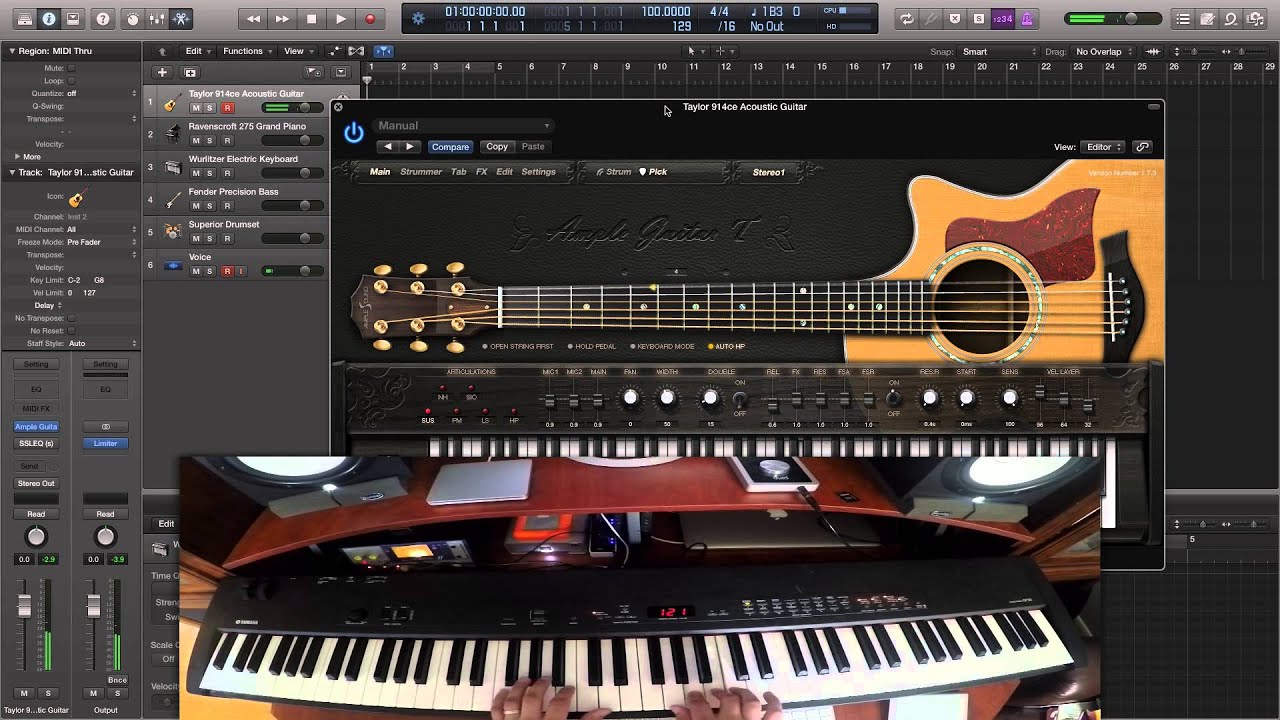This screenshot has width=1280, height=720.
Task: Toggle solo S button in control bar
Action: pos(978,19)
